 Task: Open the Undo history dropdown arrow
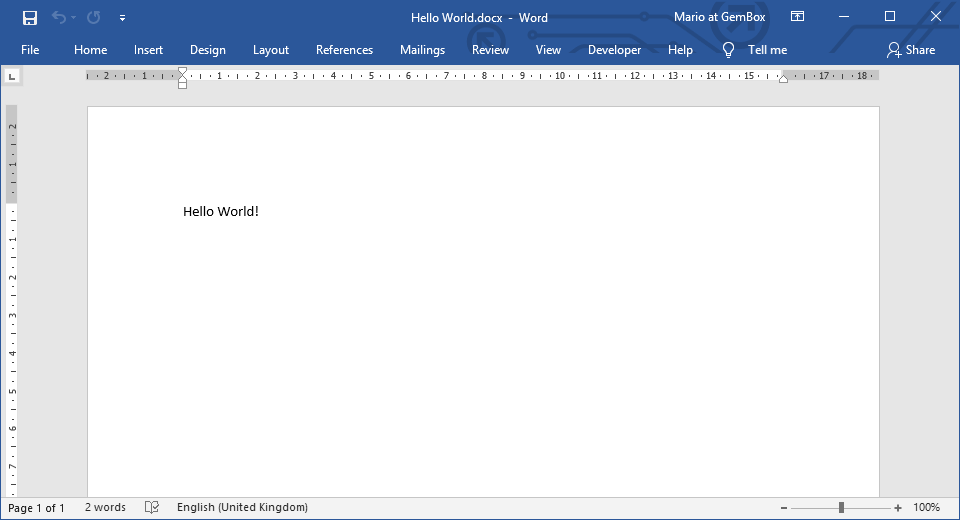click(74, 18)
